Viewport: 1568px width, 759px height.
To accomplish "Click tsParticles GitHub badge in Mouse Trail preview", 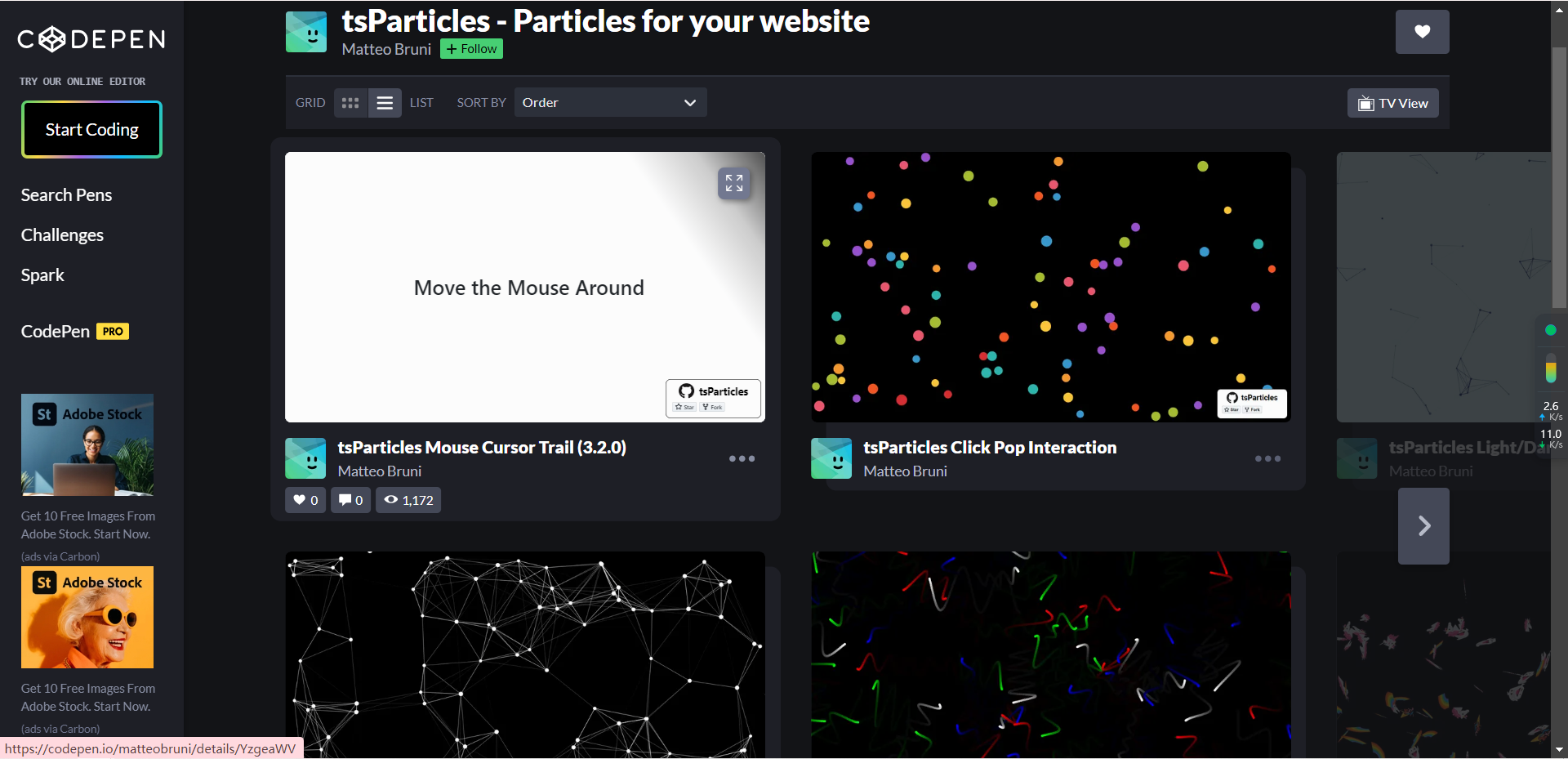I will pyautogui.click(x=713, y=398).
